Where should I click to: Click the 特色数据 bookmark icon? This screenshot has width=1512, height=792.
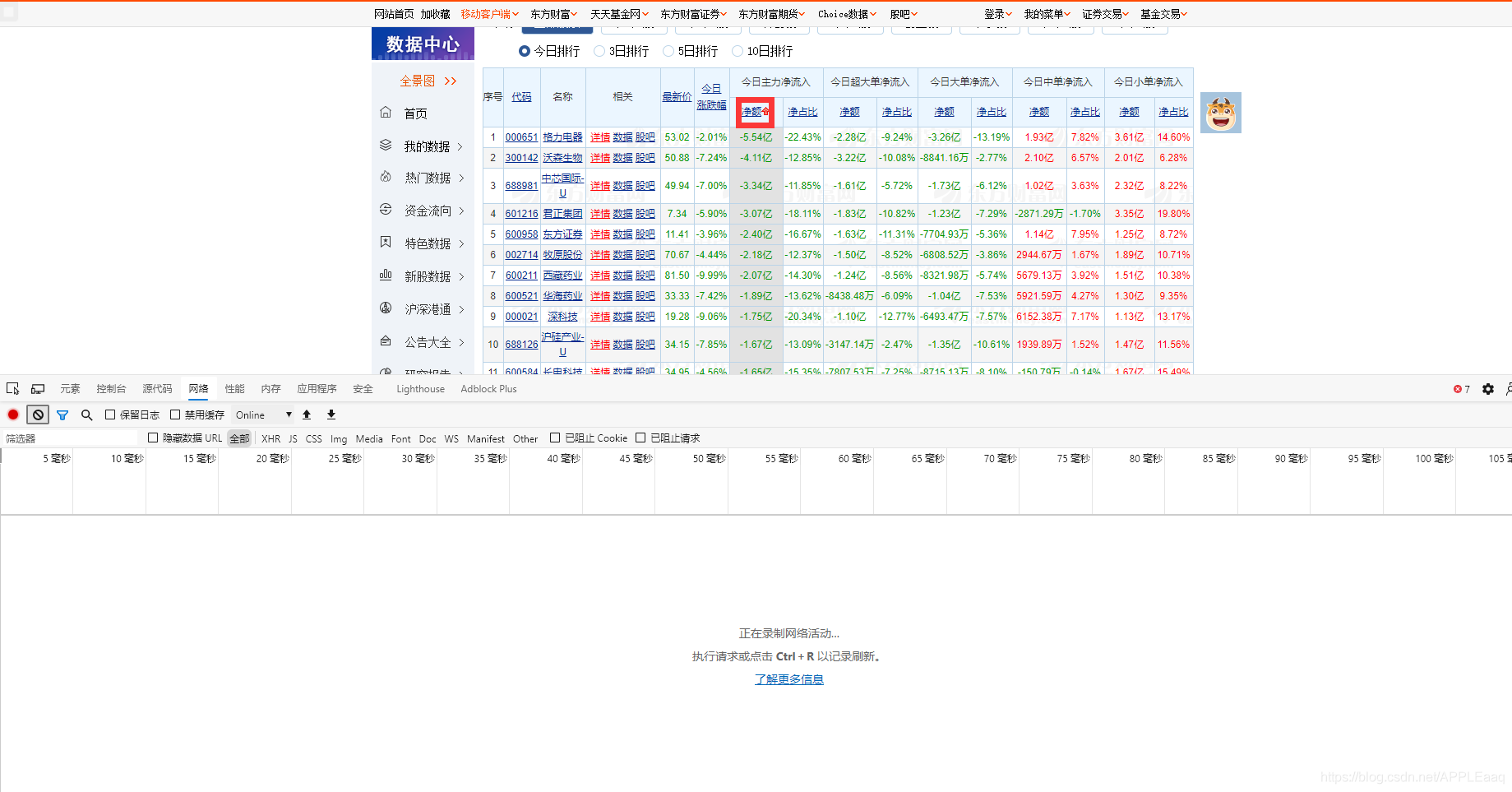point(386,243)
